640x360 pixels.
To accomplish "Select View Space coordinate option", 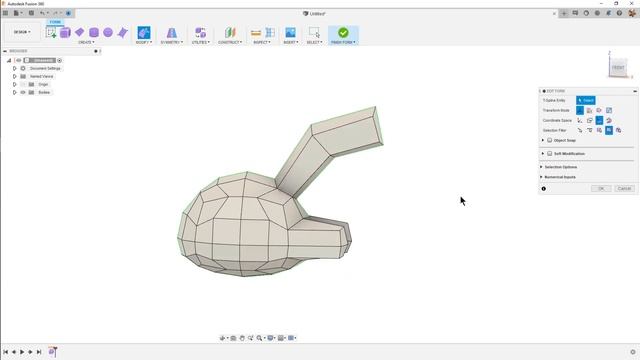I will coord(589,120).
